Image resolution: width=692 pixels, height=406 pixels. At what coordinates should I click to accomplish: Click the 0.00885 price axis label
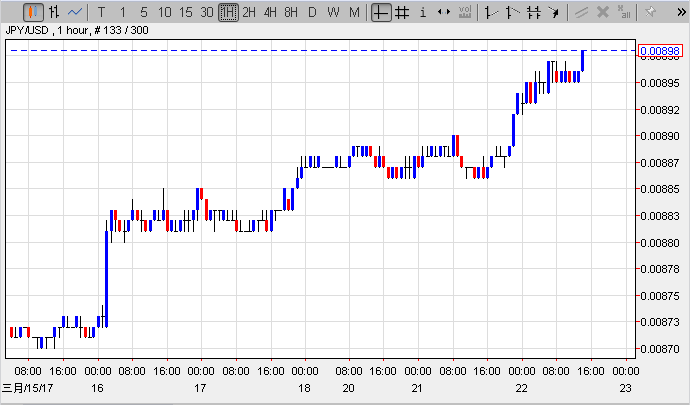[660, 189]
